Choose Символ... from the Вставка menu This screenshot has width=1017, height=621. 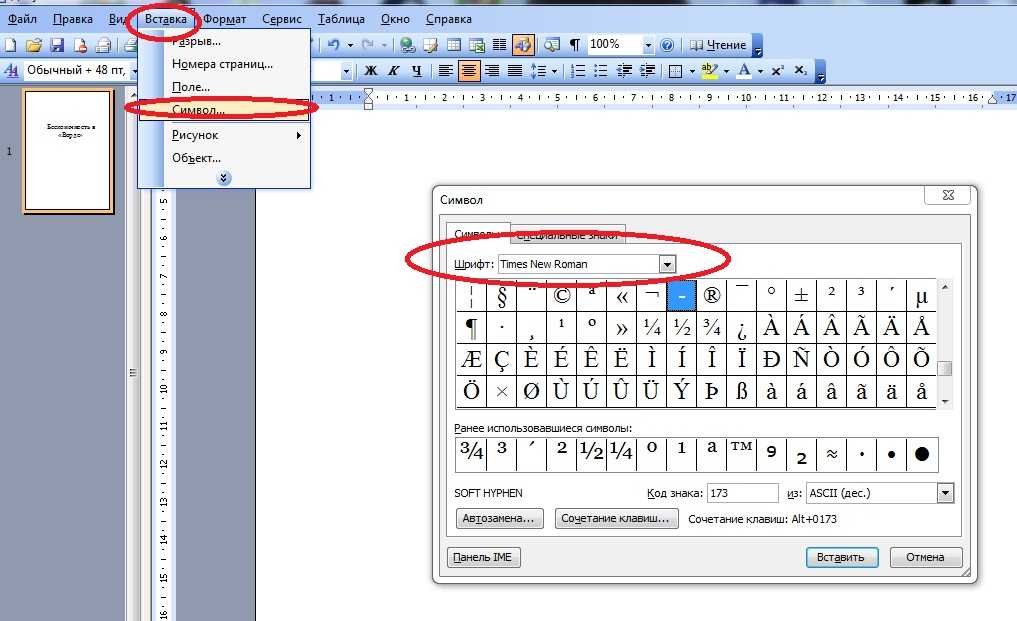pos(224,110)
